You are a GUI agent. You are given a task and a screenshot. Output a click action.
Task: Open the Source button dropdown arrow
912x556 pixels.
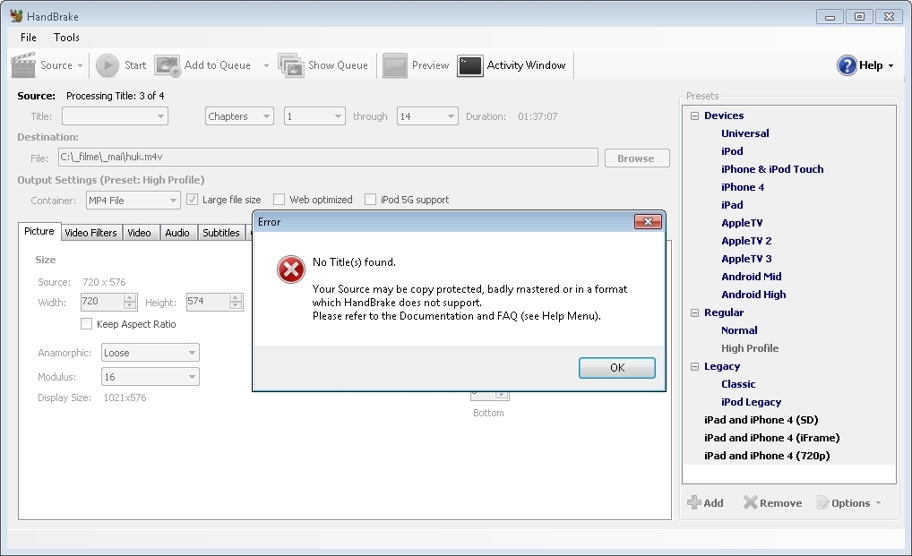click(80, 66)
